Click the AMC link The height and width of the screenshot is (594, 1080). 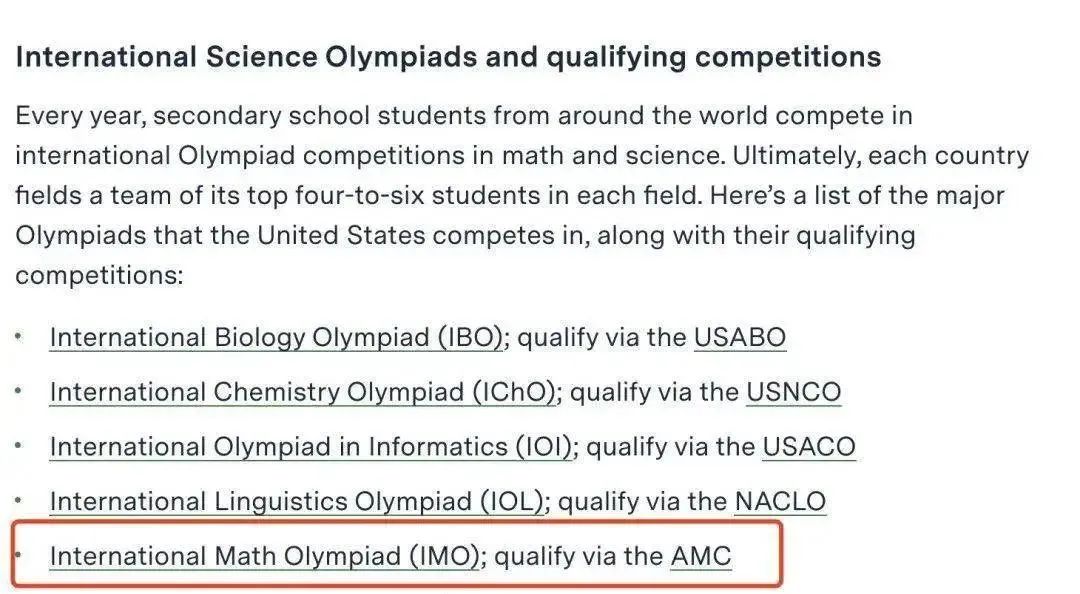[x=701, y=556]
